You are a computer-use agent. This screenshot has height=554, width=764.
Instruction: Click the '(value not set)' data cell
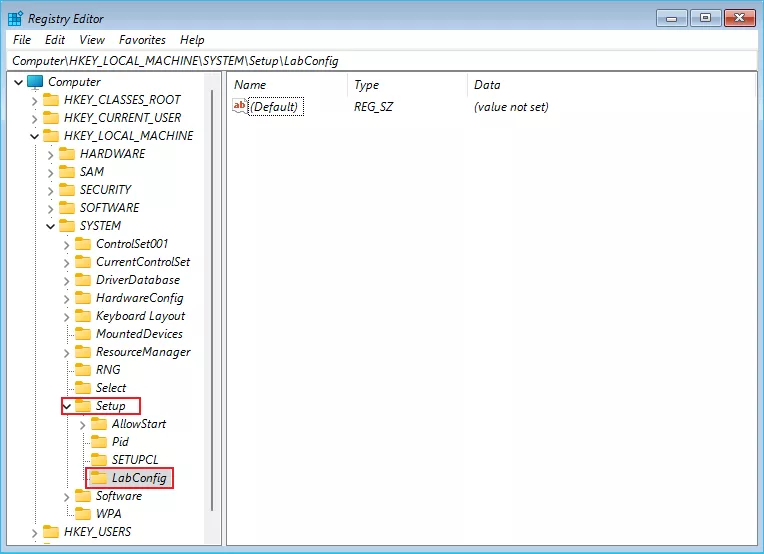click(511, 107)
